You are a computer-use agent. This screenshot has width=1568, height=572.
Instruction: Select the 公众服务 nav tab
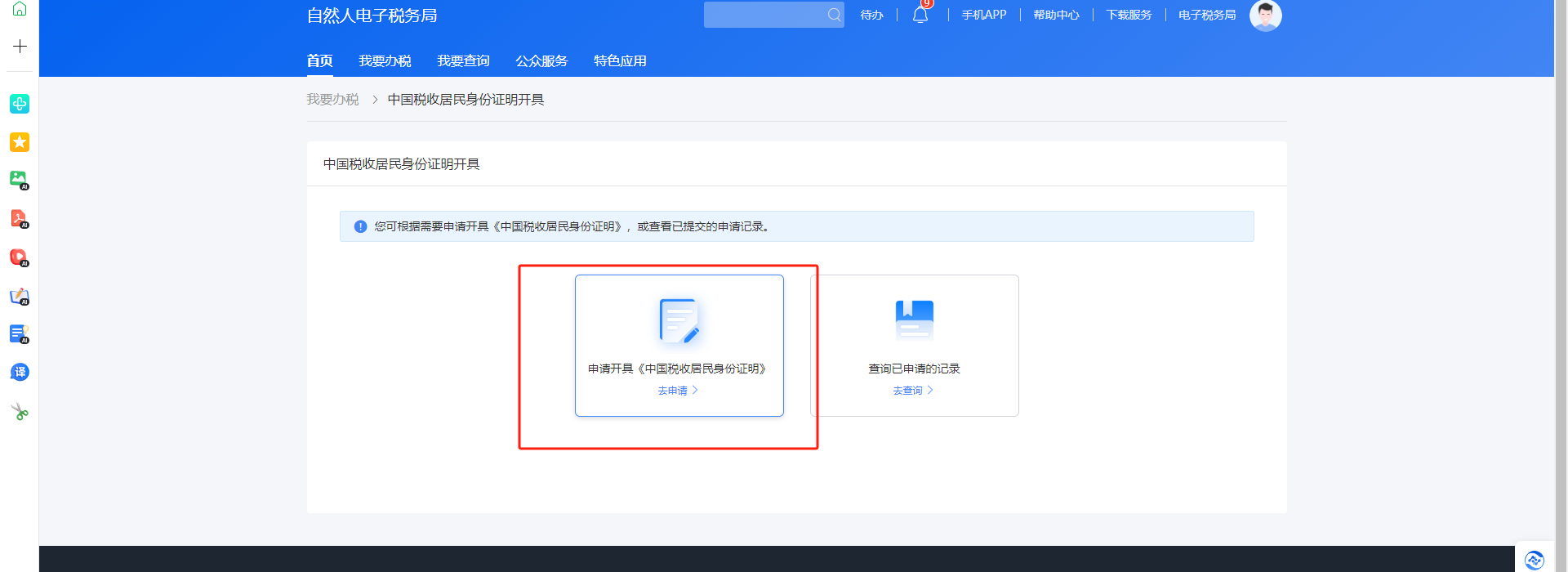[541, 61]
